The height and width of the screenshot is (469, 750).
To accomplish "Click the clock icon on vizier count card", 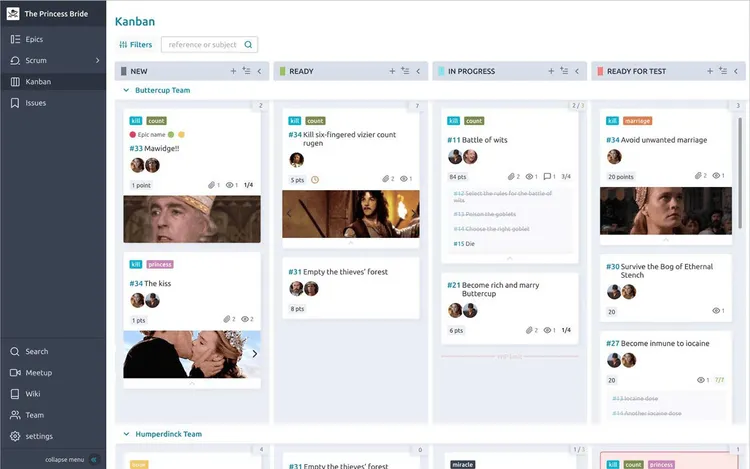I will point(315,180).
